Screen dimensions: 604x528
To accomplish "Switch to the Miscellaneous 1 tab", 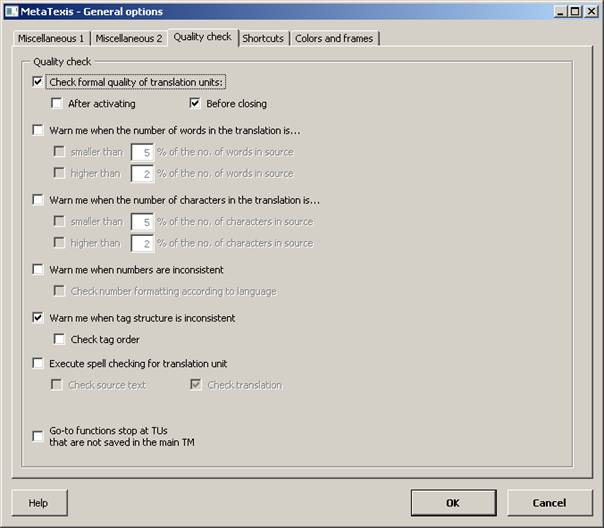I will coord(51,39).
